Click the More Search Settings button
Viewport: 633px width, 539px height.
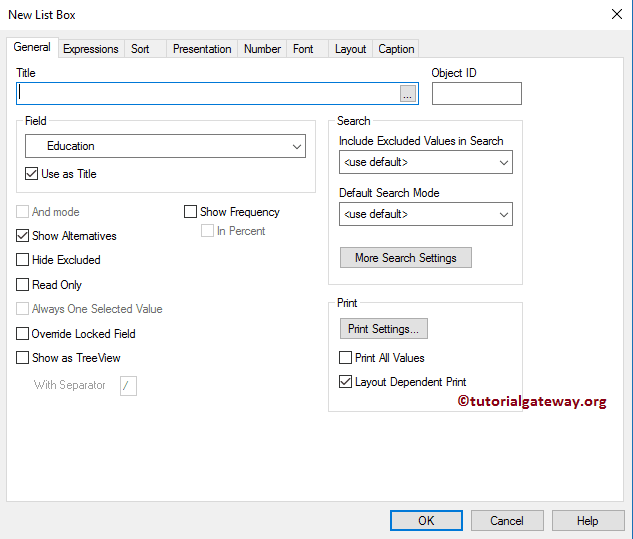[405, 258]
